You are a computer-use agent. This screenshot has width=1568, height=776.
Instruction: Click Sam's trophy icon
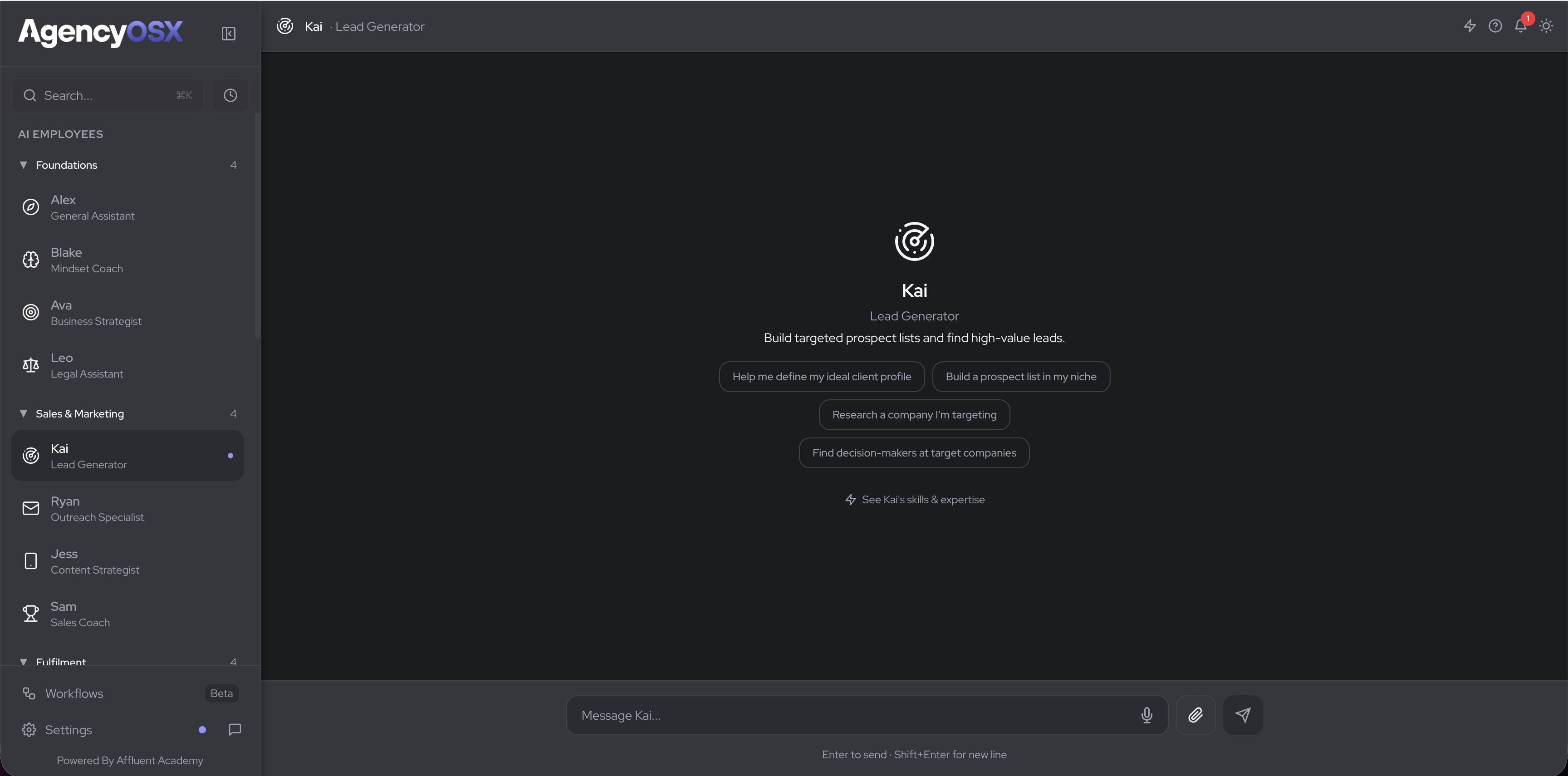pos(30,614)
